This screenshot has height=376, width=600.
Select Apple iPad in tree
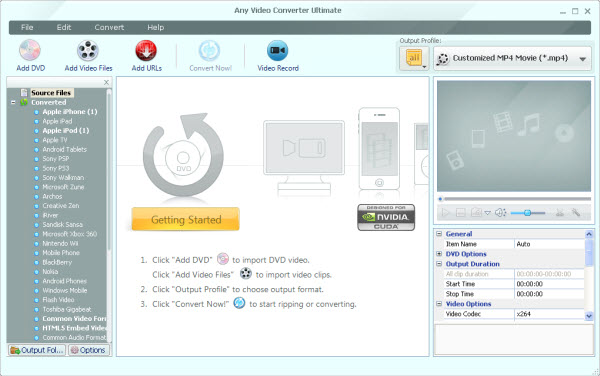click(x=57, y=121)
